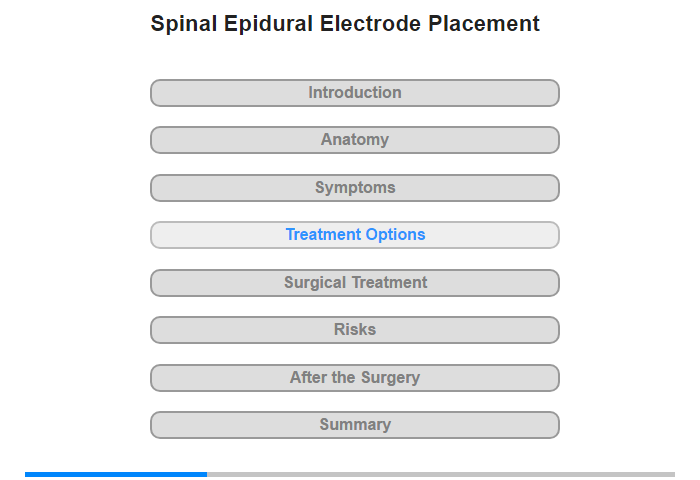The image size is (700, 480).
Task: Choose Anatomy from the module menu
Action: tap(354, 140)
